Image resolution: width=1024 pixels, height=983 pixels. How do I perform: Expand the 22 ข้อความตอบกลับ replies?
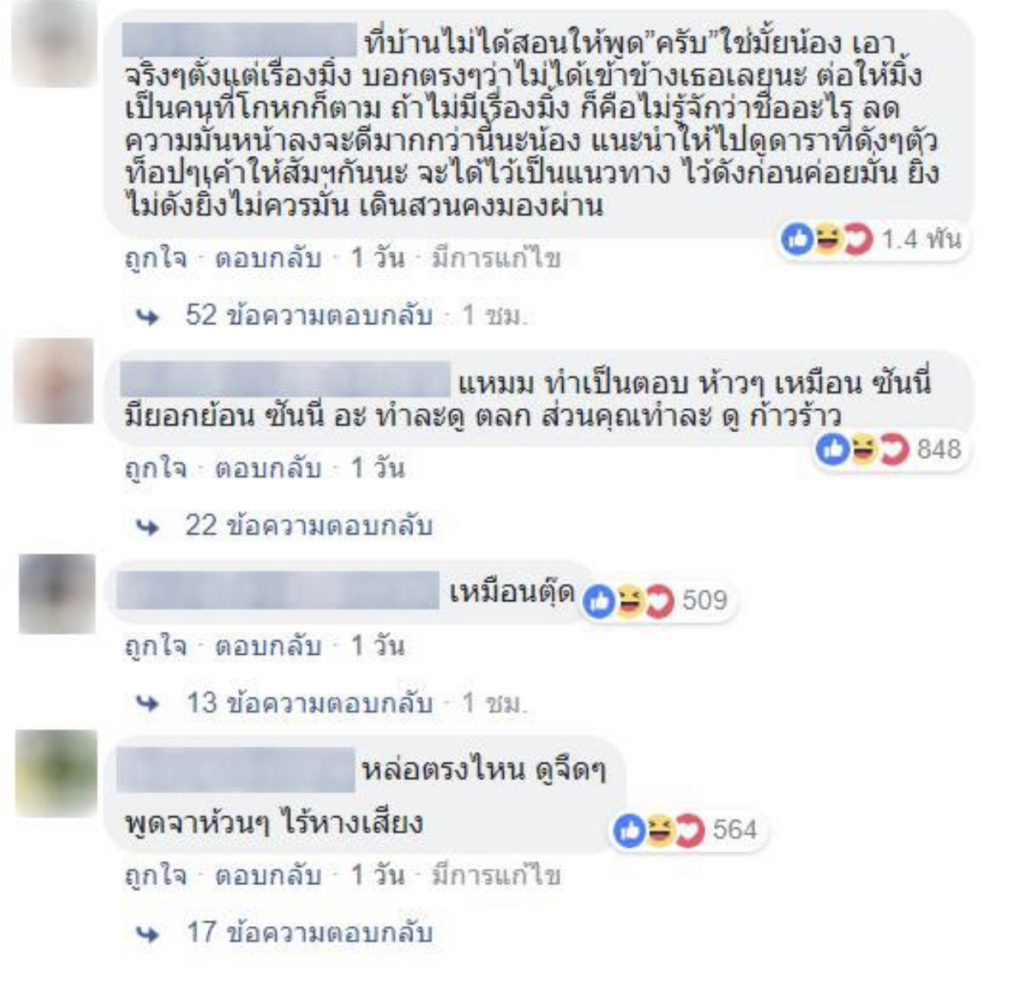pos(309,525)
